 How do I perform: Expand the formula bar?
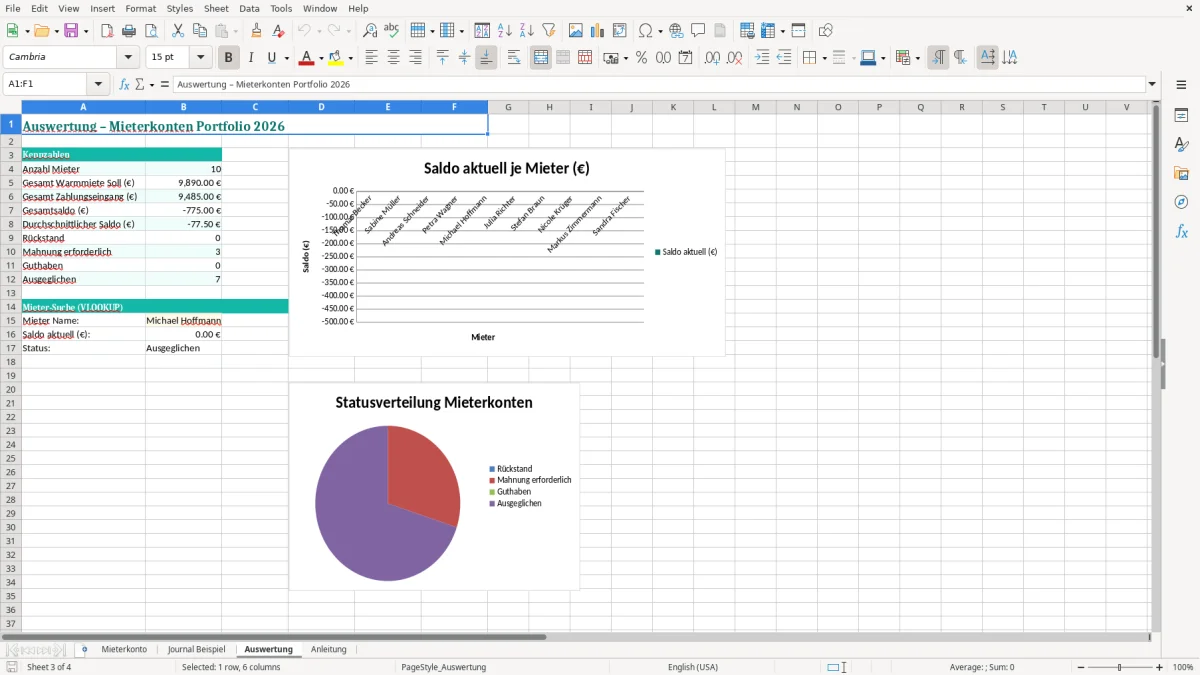[x=1152, y=85]
